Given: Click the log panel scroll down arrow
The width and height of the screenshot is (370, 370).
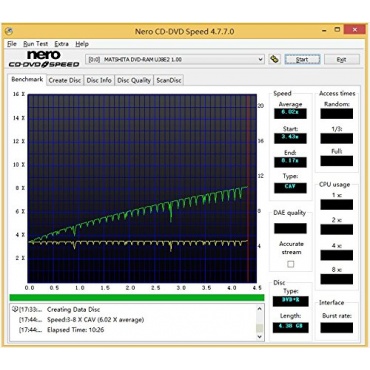Looking at the screenshot, I should [x=260, y=337].
